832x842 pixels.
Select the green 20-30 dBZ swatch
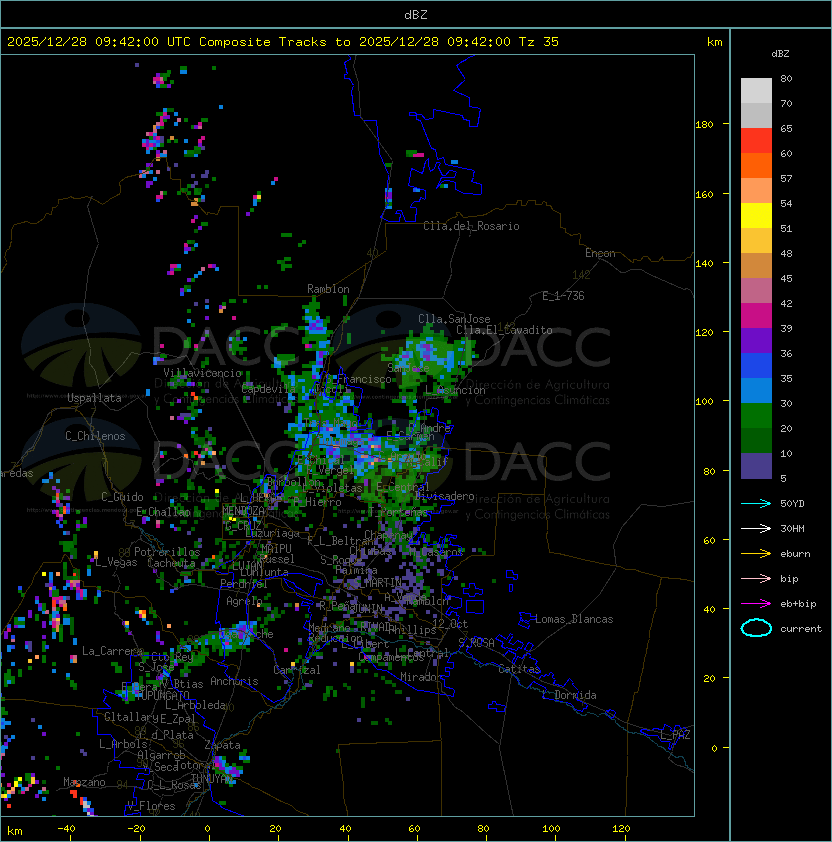[x=756, y=415]
